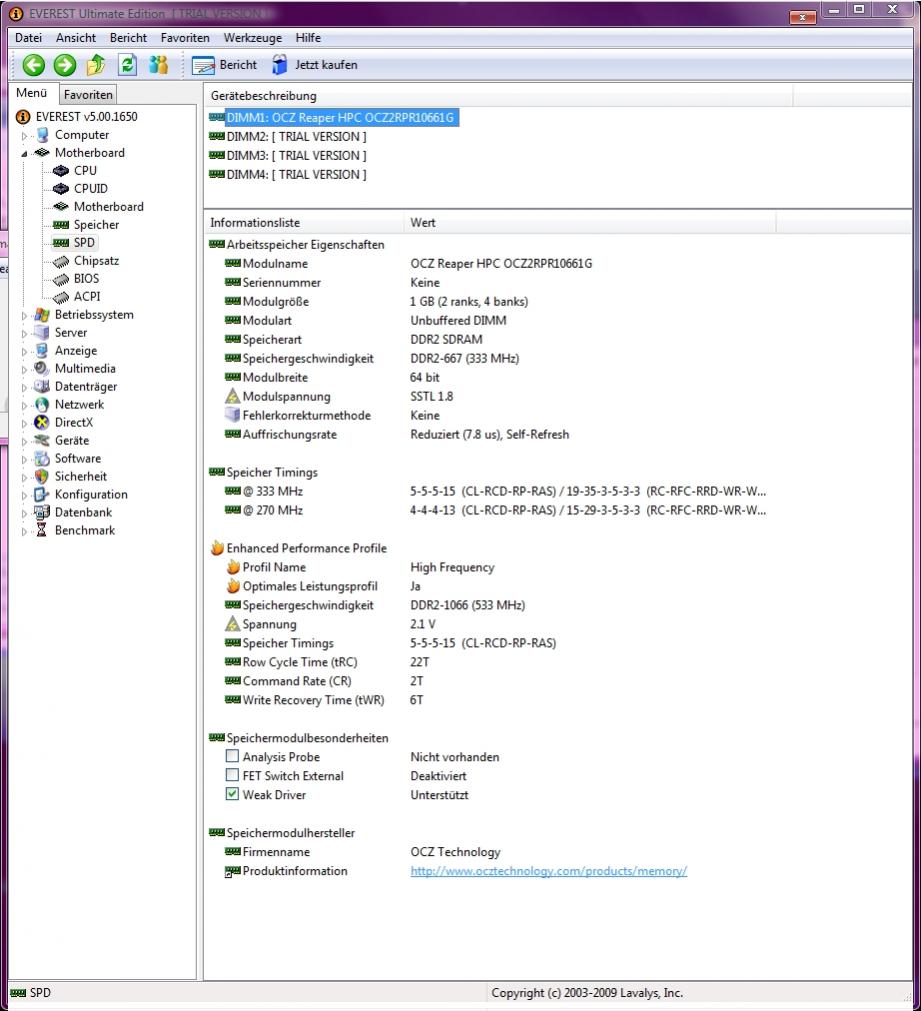Select the Datenbank category icon
This screenshot has height=1011, width=921.
tap(42, 513)
